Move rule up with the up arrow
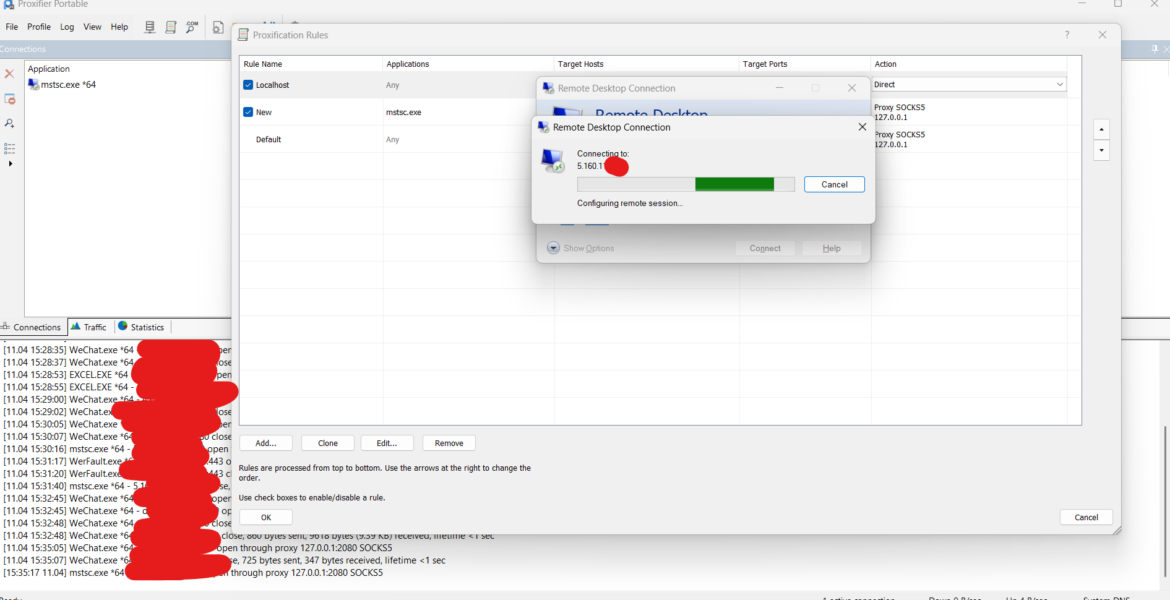 [x=1101, y=130]
